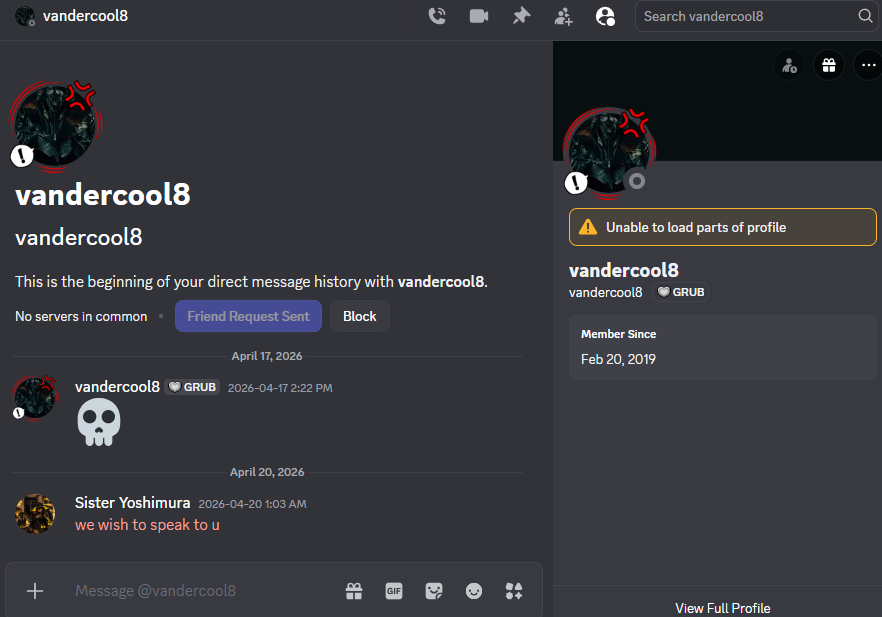Click the "we wish to speak to u" message

point(147,525)
